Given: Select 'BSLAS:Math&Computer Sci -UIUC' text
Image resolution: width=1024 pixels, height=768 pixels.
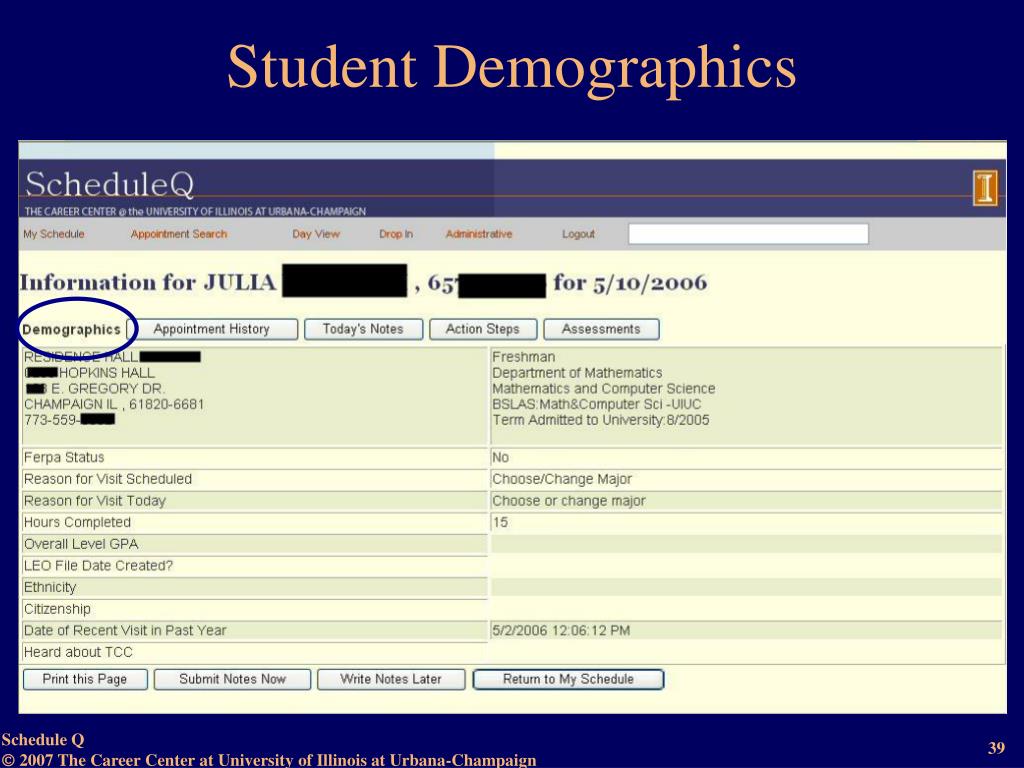Looking at the screenshot, I should (597, 404).
